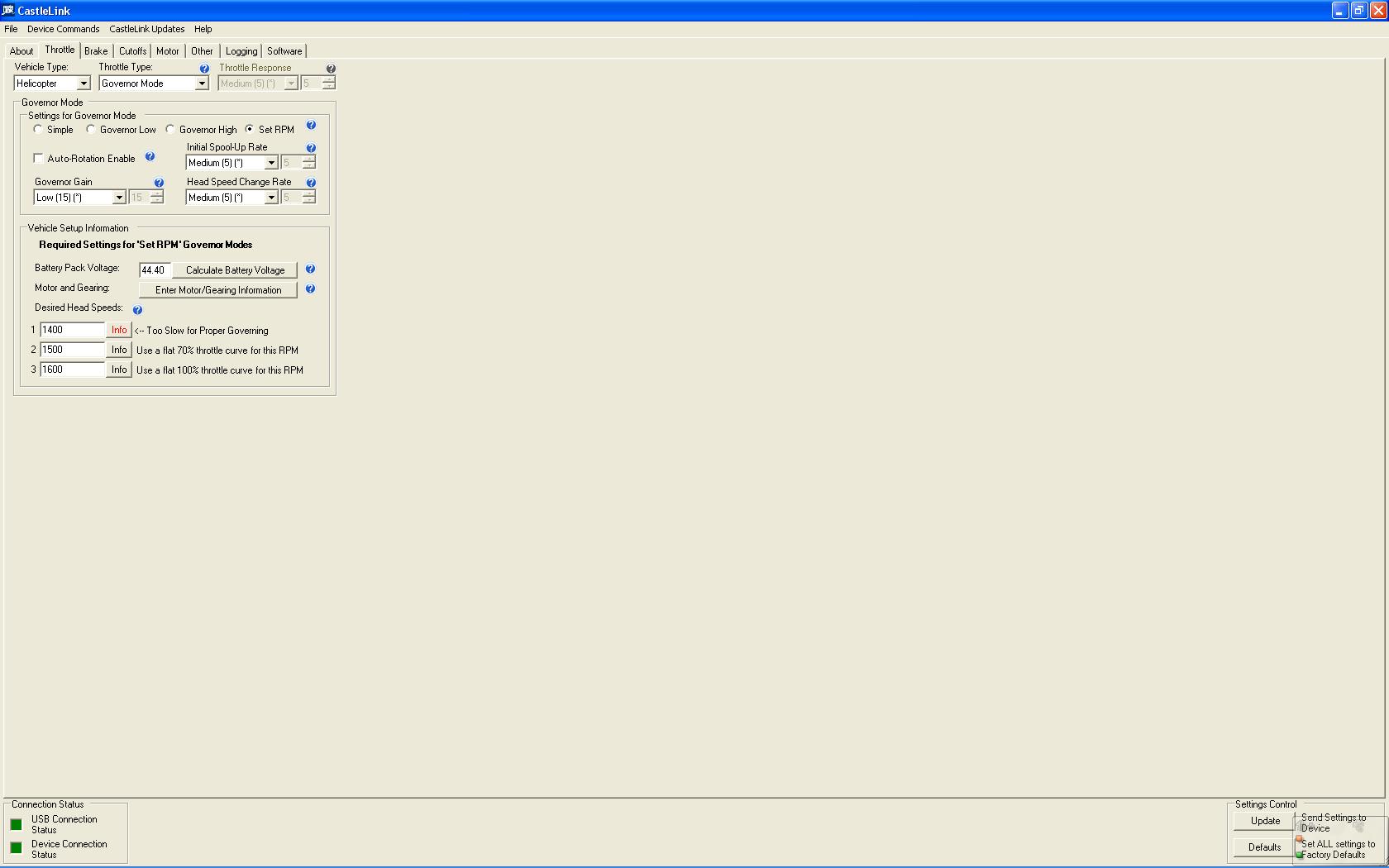Show help for Governor Gain
Image resolution: width=1389 pixels, height=868 pixels.
(x=159, y=183)
